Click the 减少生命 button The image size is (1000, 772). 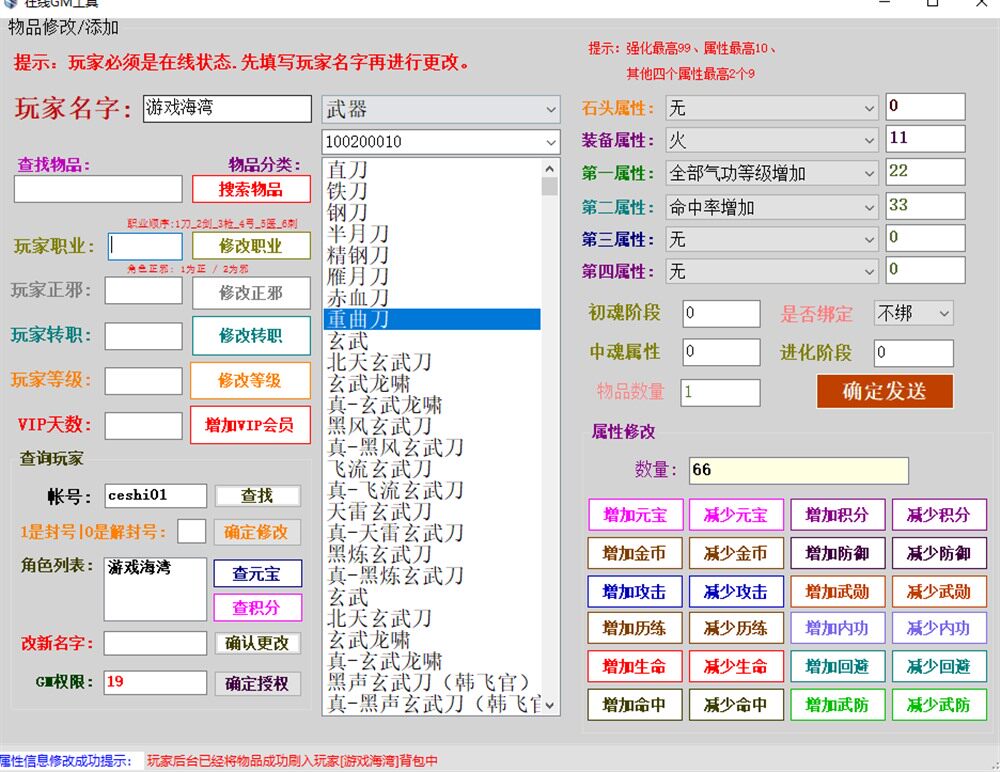[x=736, y=667]
